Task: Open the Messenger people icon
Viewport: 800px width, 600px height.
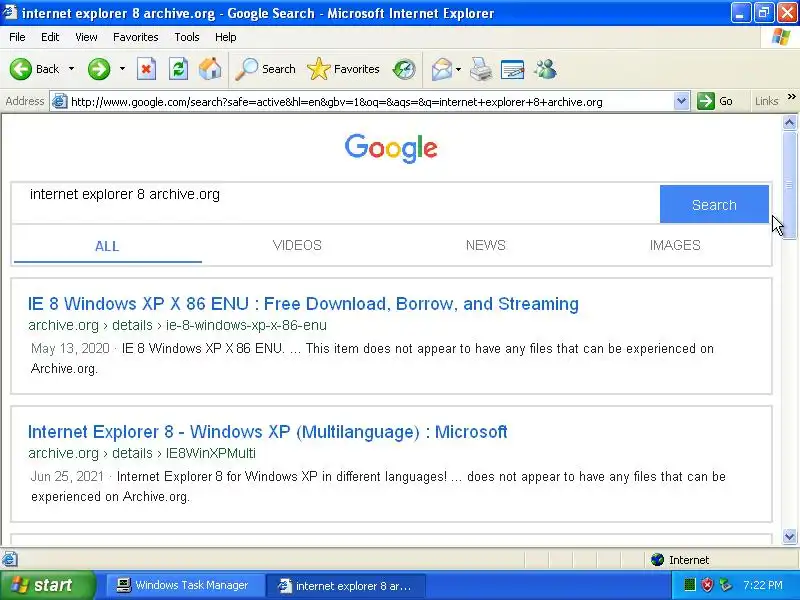Action: pos(545,69)
